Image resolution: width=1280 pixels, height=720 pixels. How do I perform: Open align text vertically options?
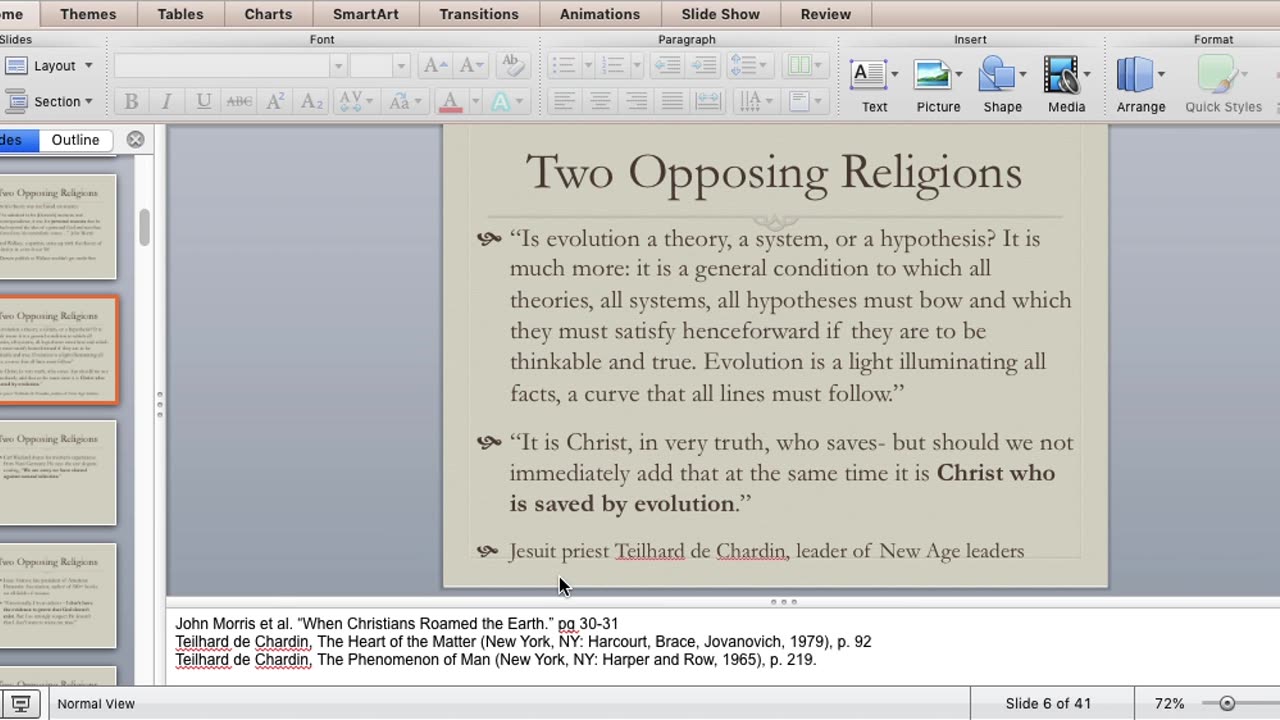pos(805,101)
